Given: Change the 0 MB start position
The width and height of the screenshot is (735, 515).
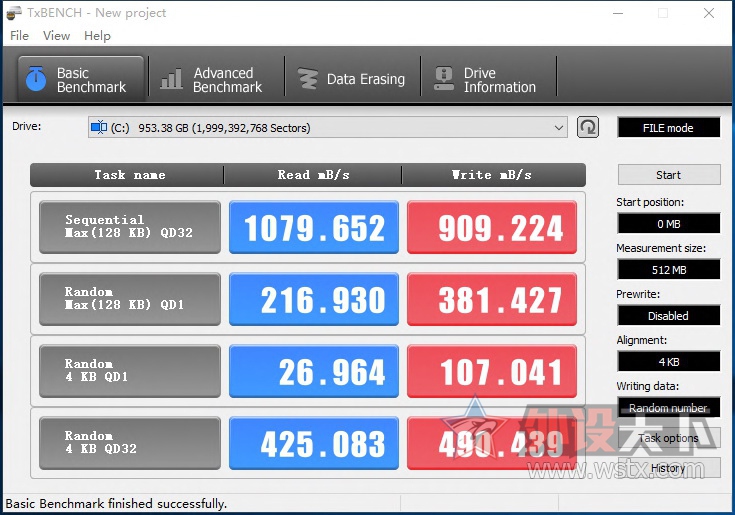Looking at the screenshot, I should coord(669,224).
